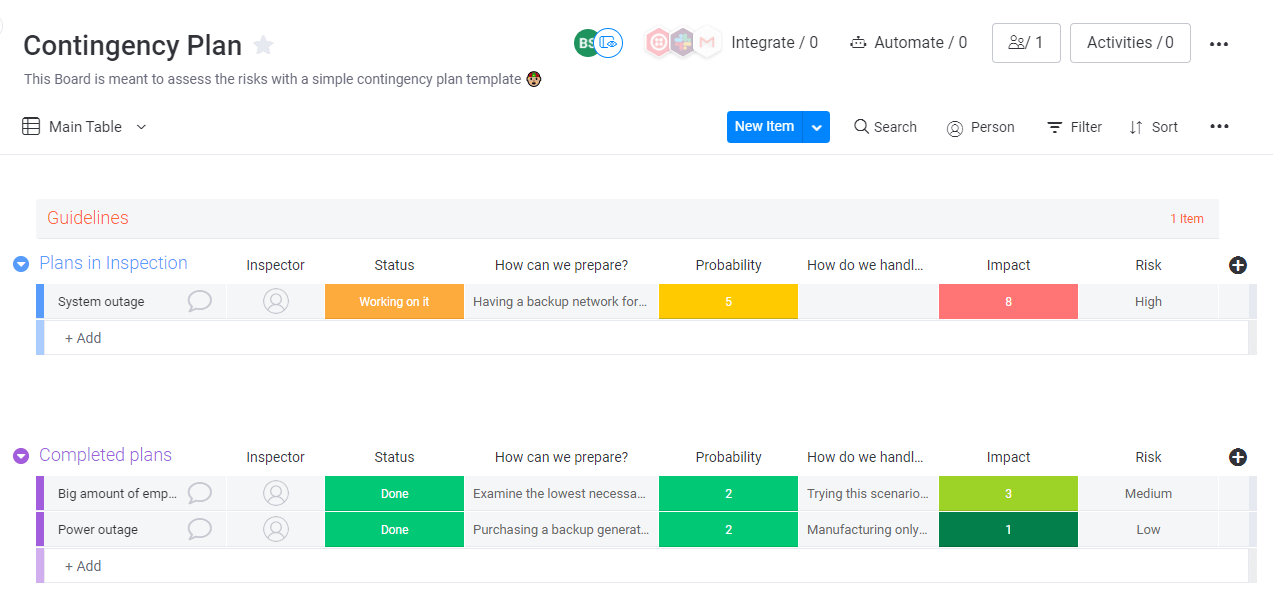Open the Activities log button
The image size is (1273, 607).
1129,43
